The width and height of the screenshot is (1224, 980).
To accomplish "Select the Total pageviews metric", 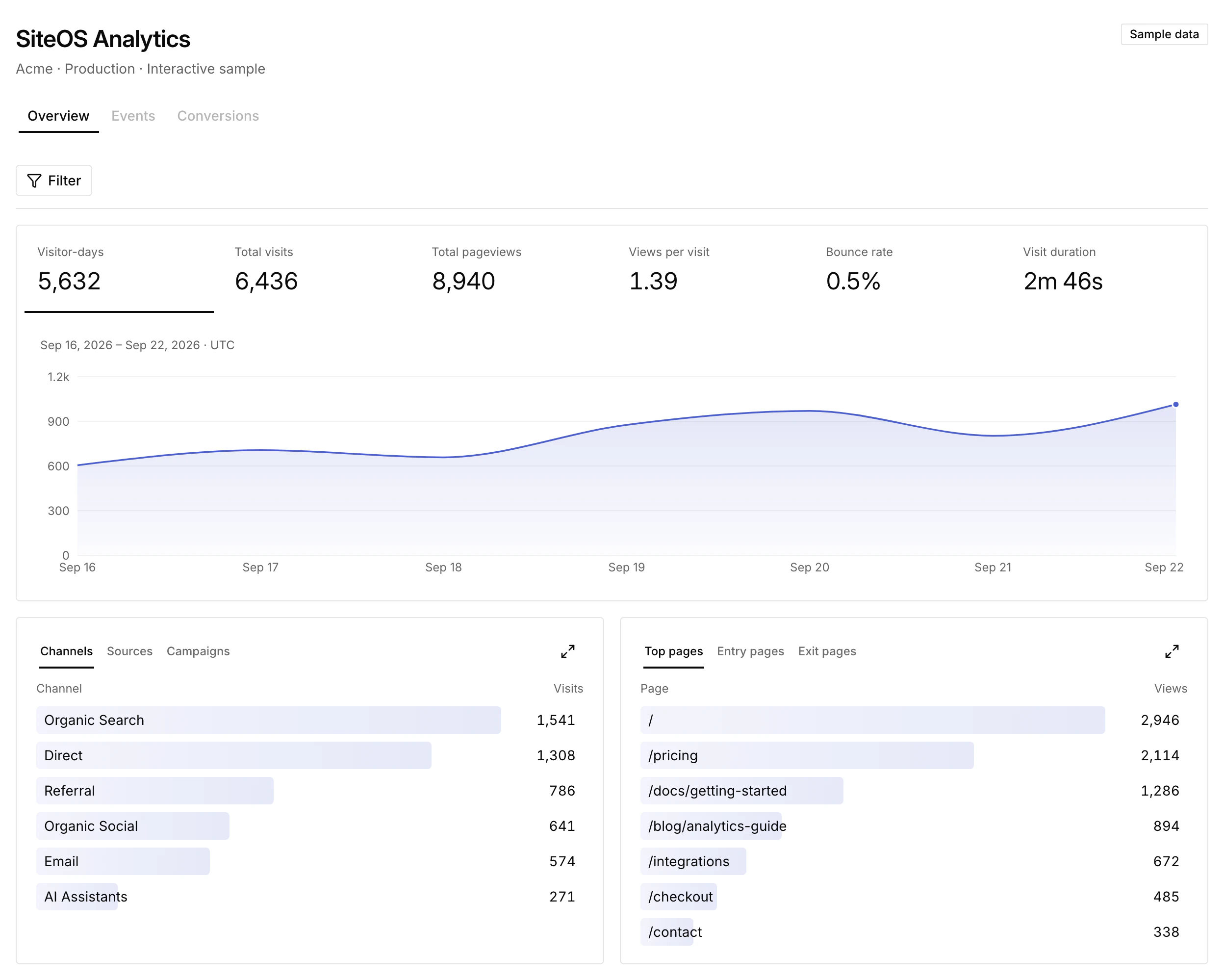I will point(512,274).
